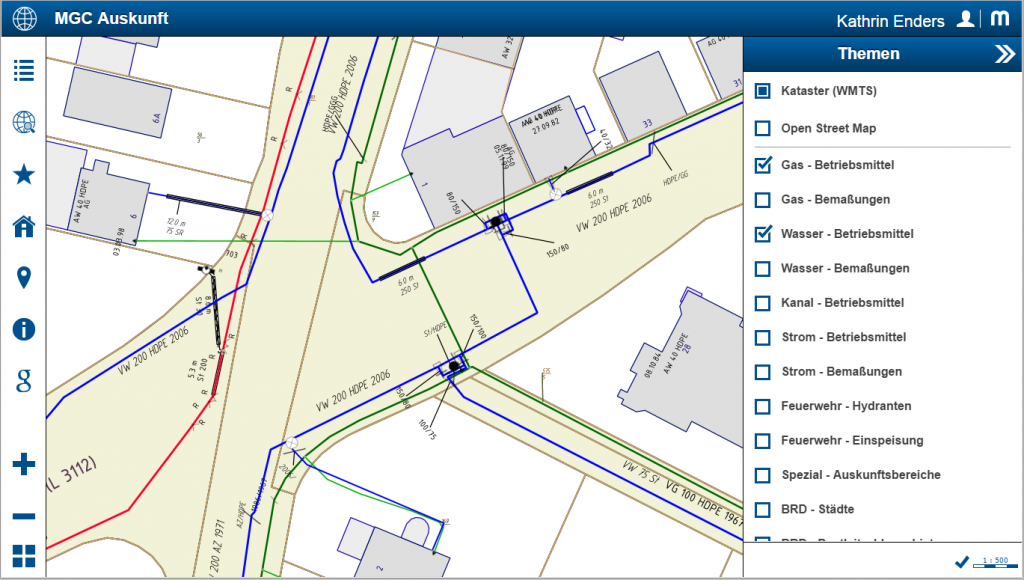Open the list menu icon in sidebar
Viewport: 1024px width, 580px height.
[x=24, y=70]
